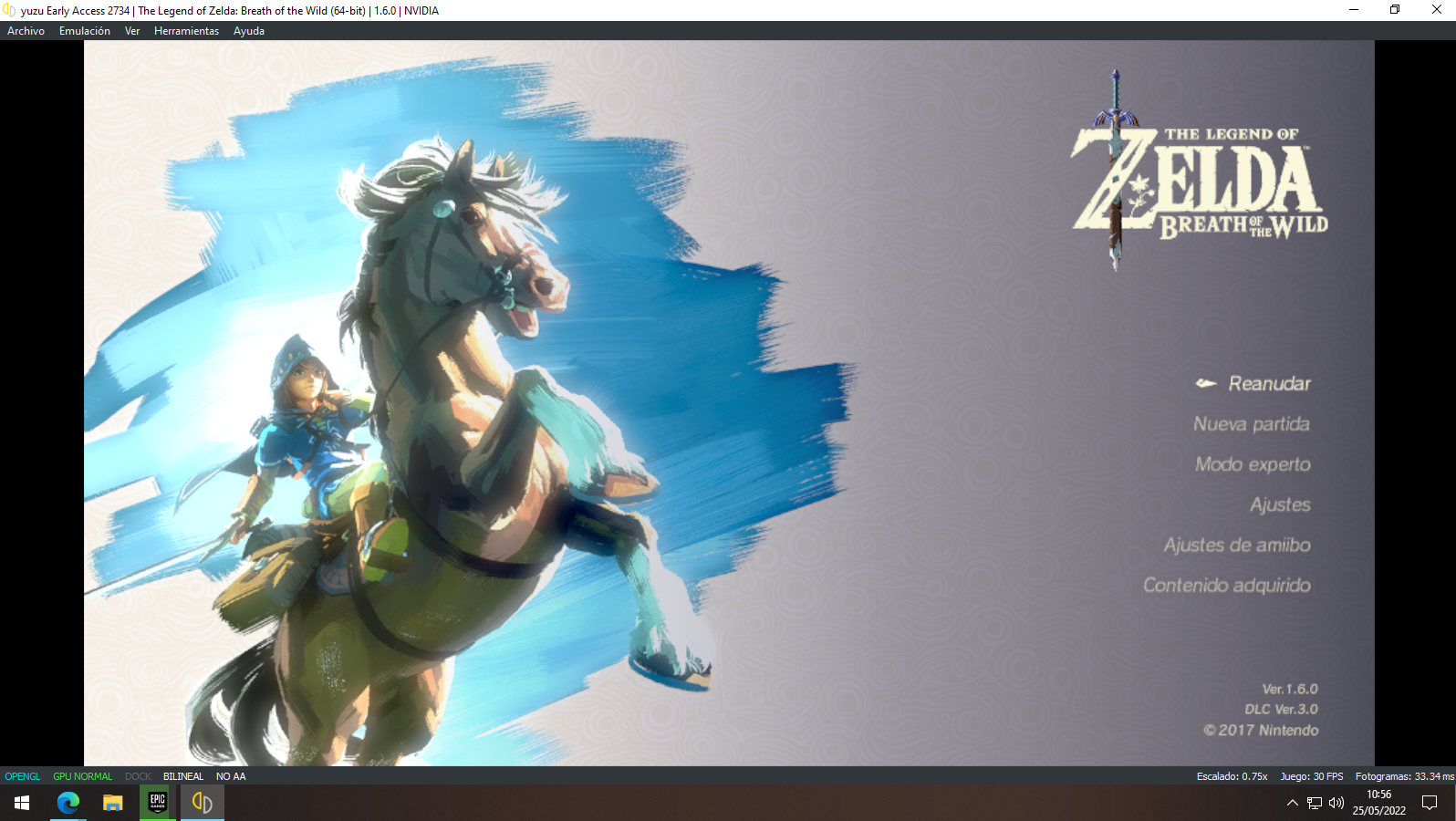Open the Ver menu
The width and height of the screenshot is (1456, 821).
(x=132, y=31)
